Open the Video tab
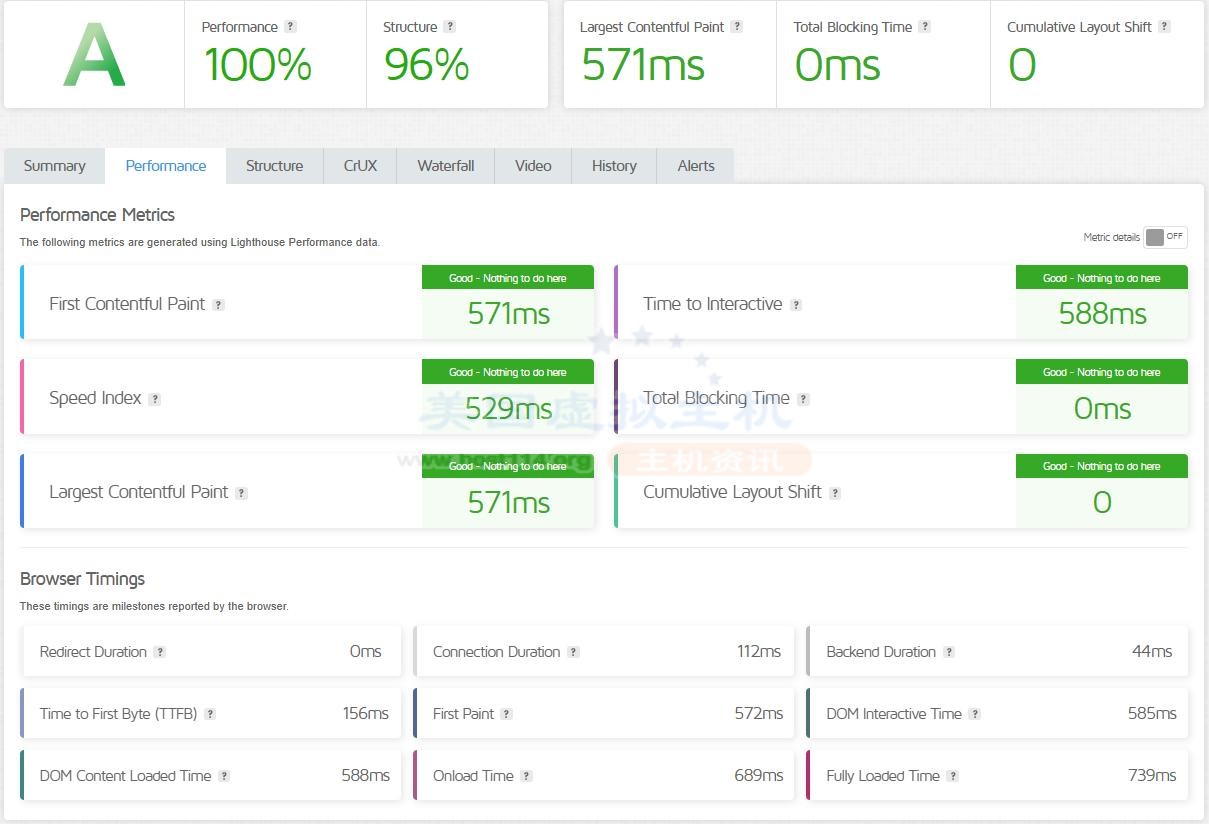The image size is (1209, 824). [x=533, y=166]
